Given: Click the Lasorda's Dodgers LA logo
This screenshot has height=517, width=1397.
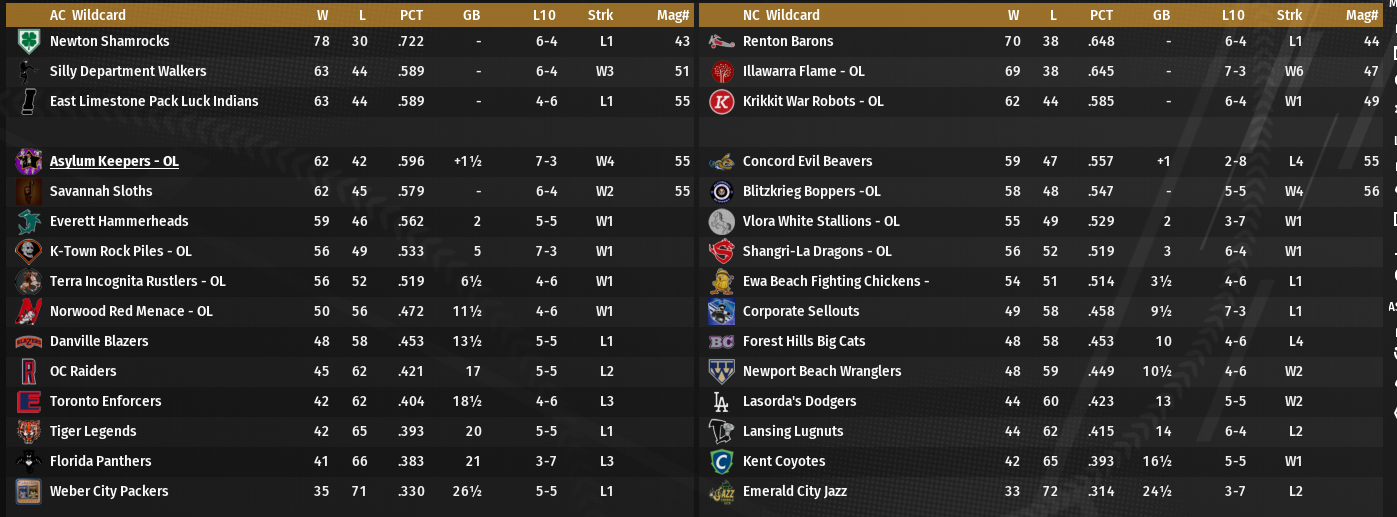Looking at the screenshot, I should (x=721, y=401).
